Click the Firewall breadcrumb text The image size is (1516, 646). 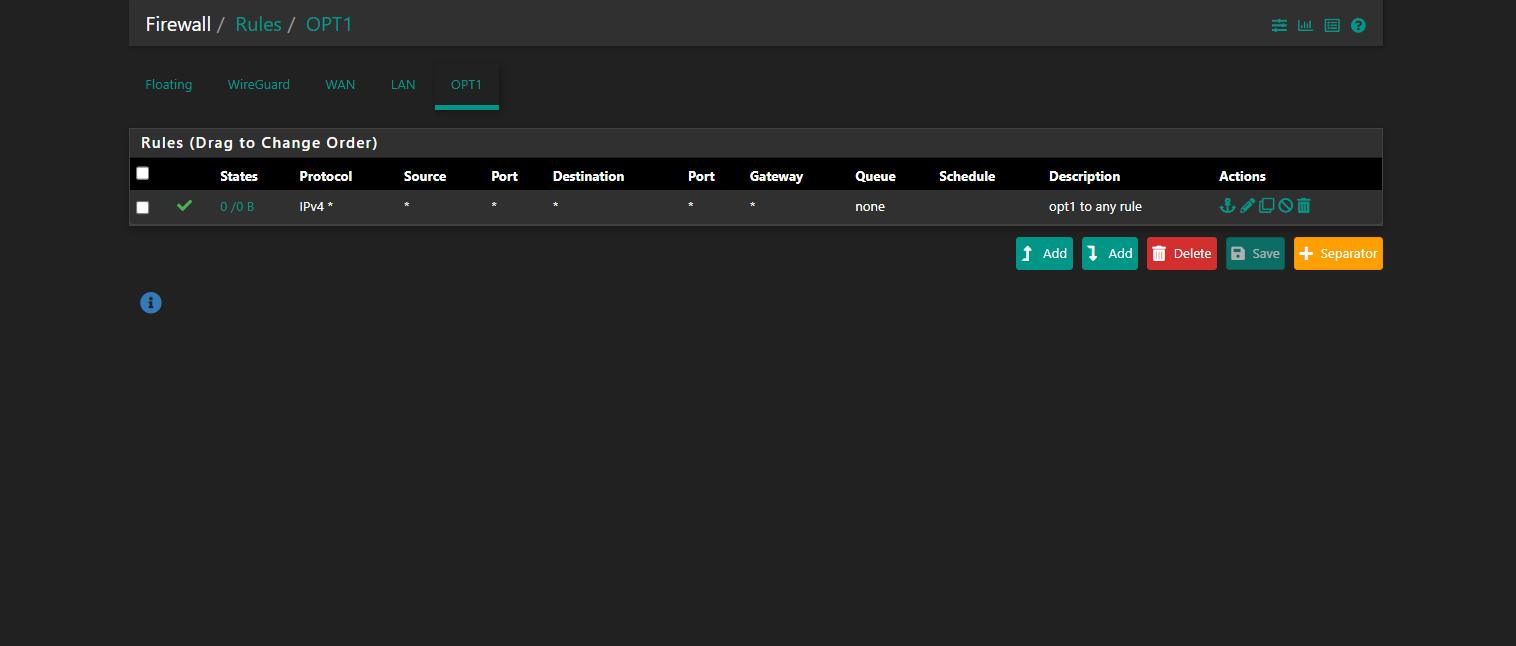coord(178,24)
